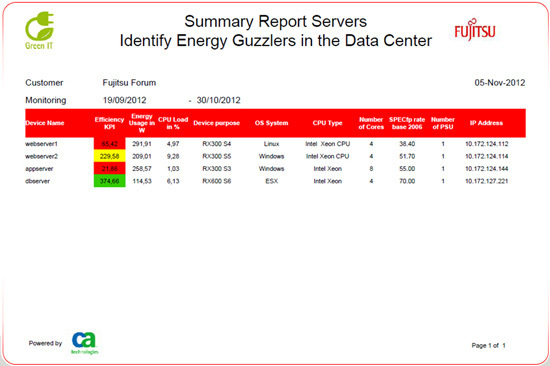Click IP address 10.172.127.221

487,181
